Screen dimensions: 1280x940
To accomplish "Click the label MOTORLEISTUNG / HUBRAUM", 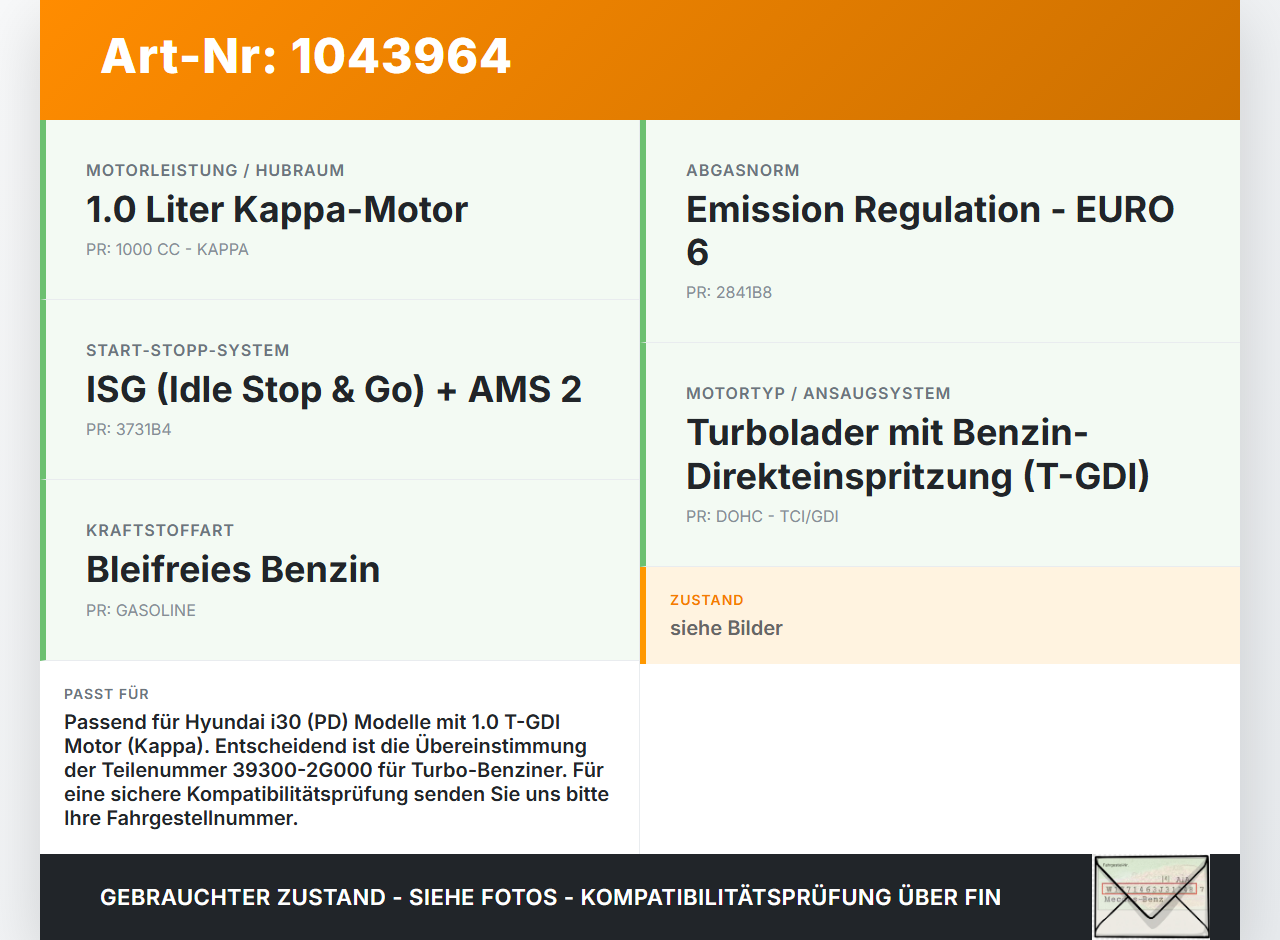I will pyautogui.click(x=215, y=170).
